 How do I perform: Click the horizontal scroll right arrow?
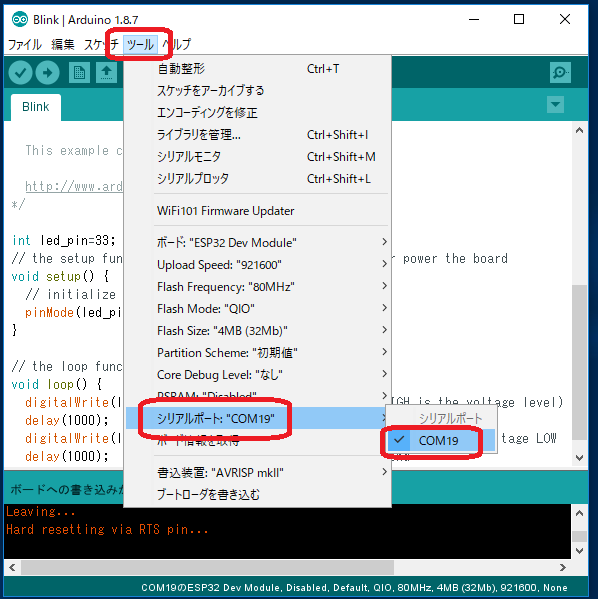(x=562, y=567)
